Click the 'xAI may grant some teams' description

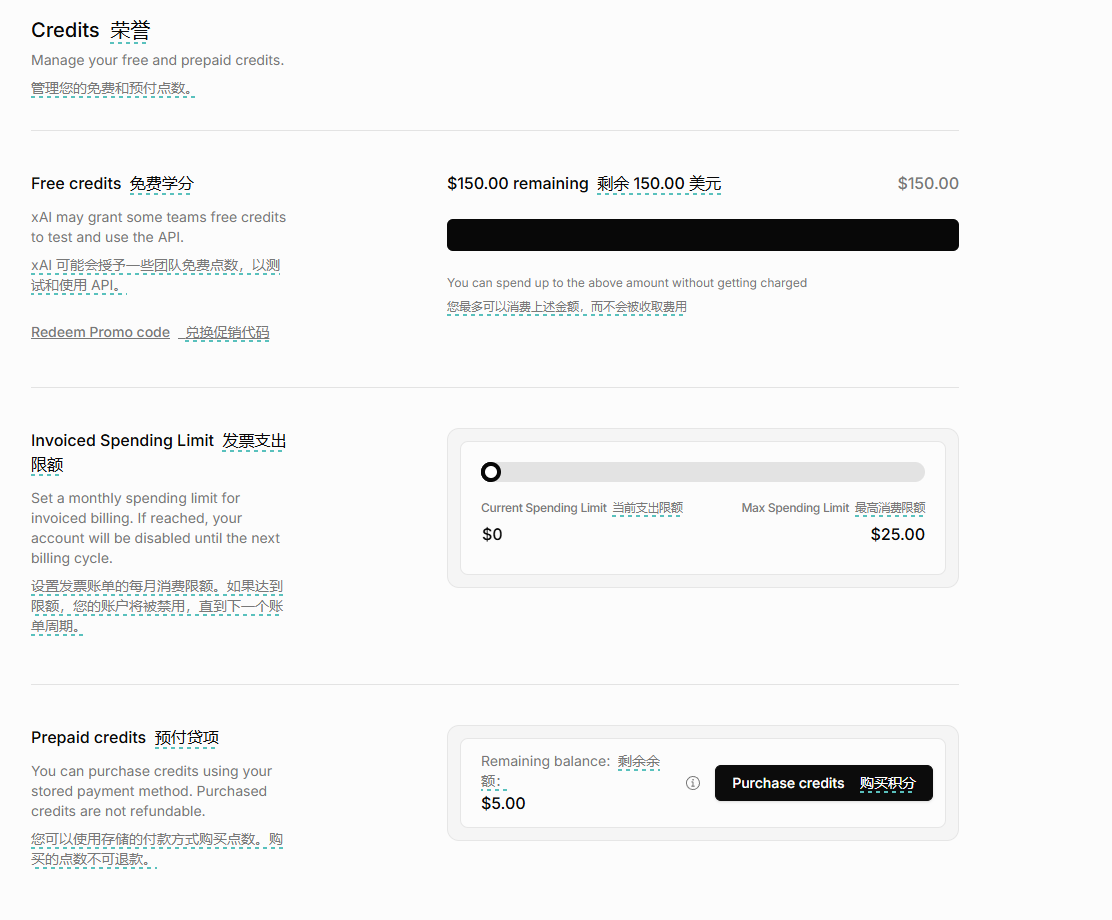click(158, 227)
